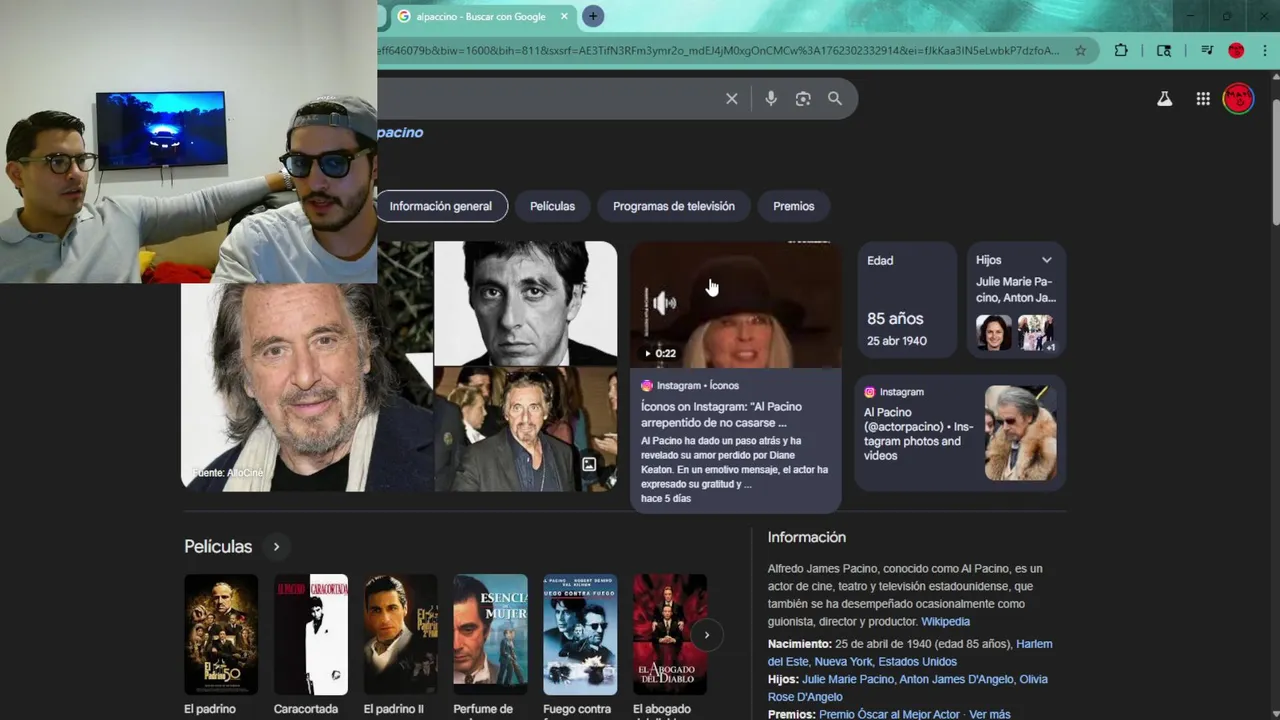
Task: Open El padrino movie poster
Action: click(221, 635)
